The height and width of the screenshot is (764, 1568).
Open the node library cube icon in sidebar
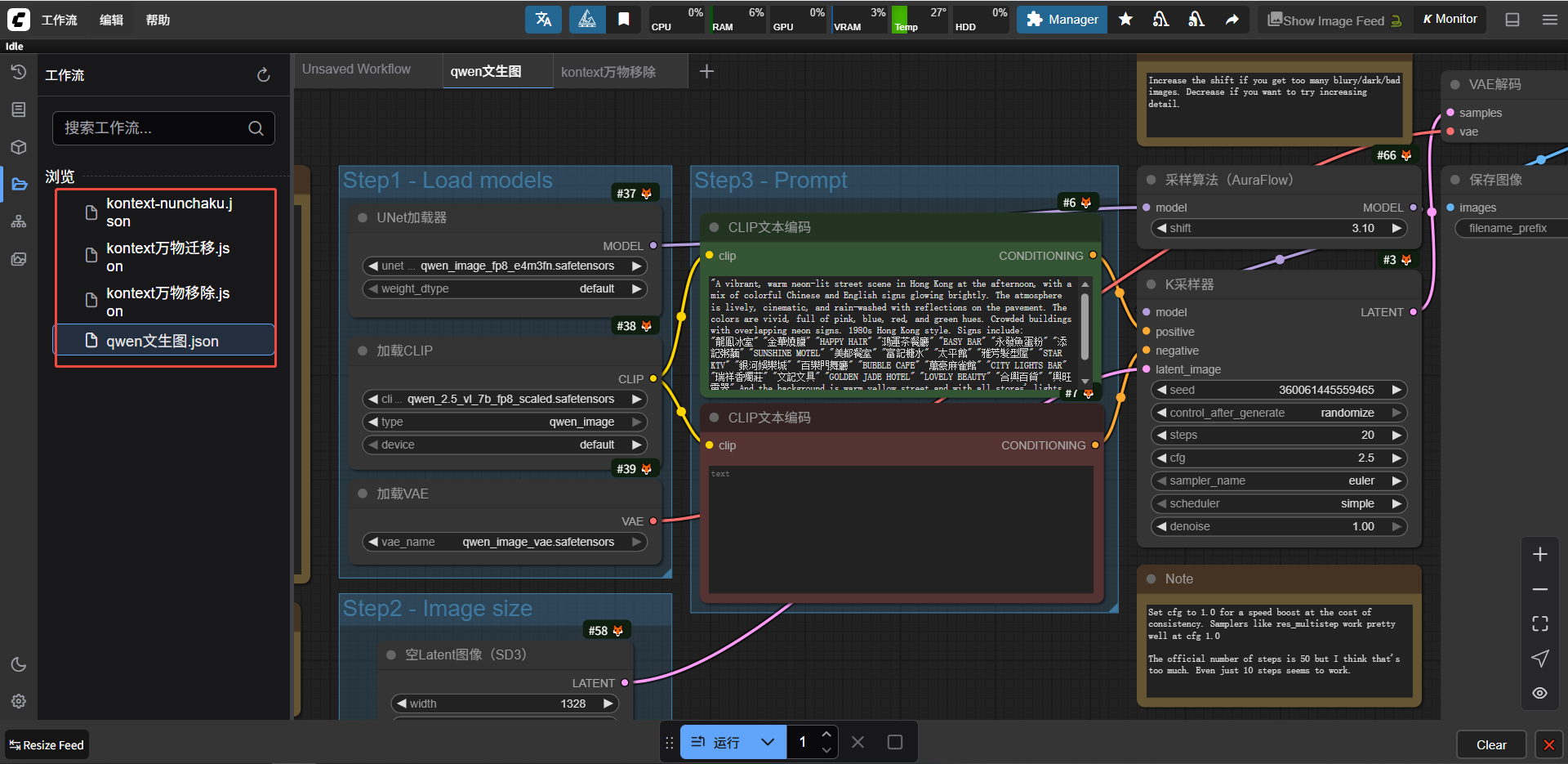(x=19, y=147)
